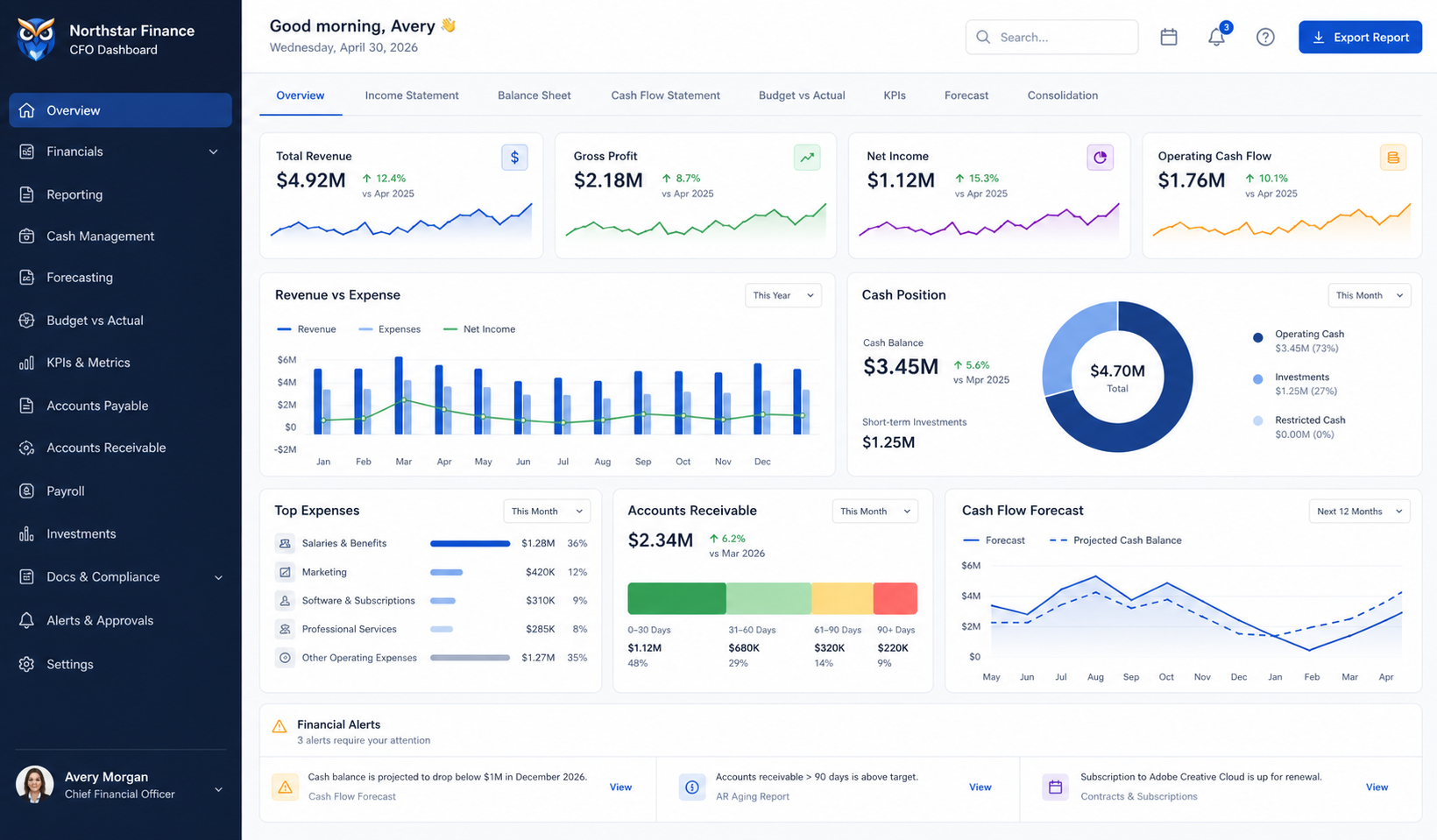
Task: Click the trend icon on Gross Profit card
Action: pyautogui.click(x=807, y=158)
